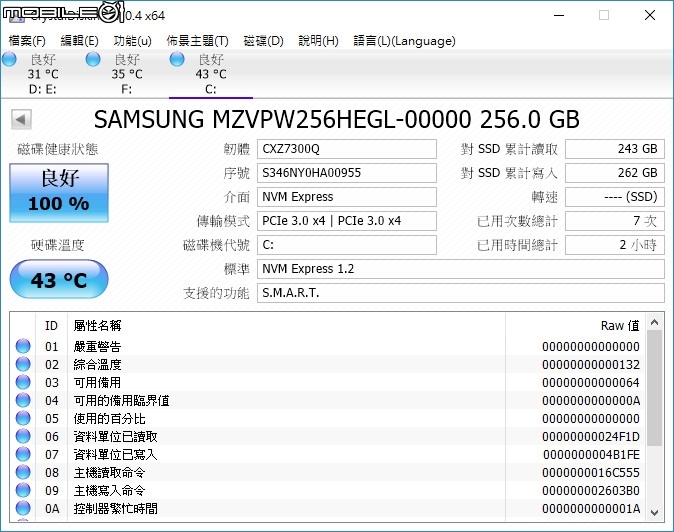Click the serial number field S346NY0HA00955
Image resolution: width=674 pixels, height=532 pixels.
tap(347, 173)
